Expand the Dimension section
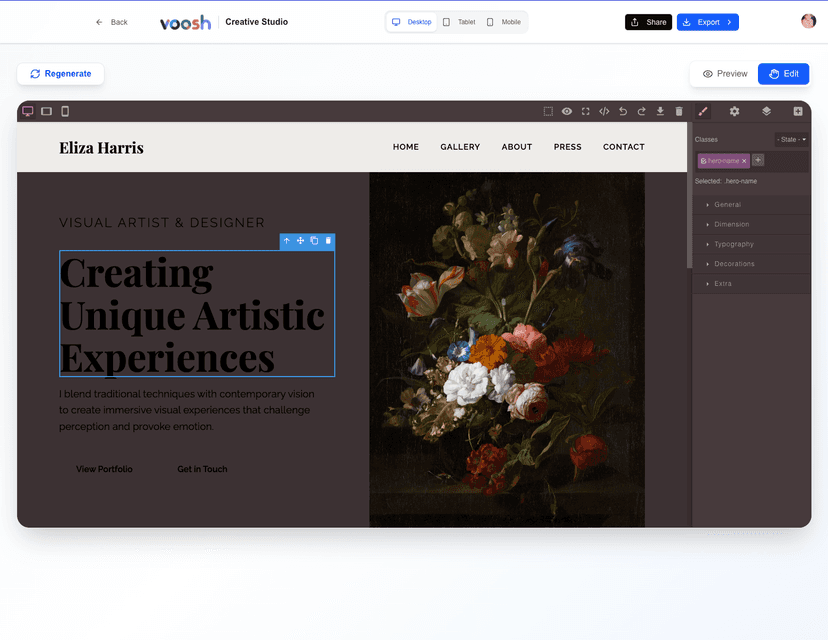 point(750,224)
